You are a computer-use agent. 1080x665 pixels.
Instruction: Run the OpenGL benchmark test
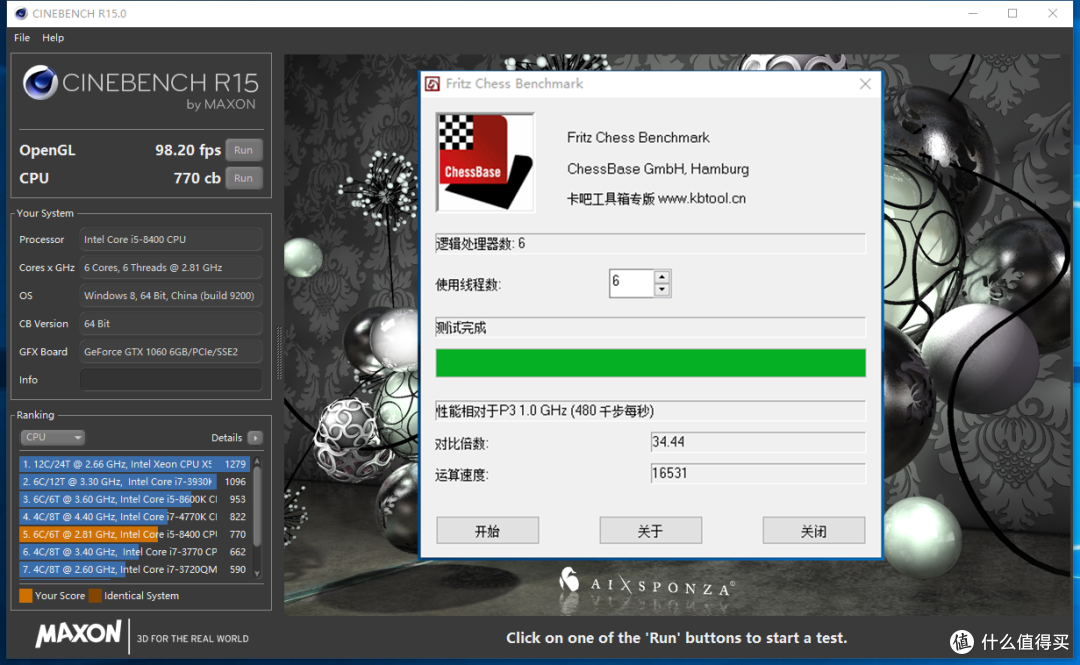pyautogui.click(x=243, y=150)
